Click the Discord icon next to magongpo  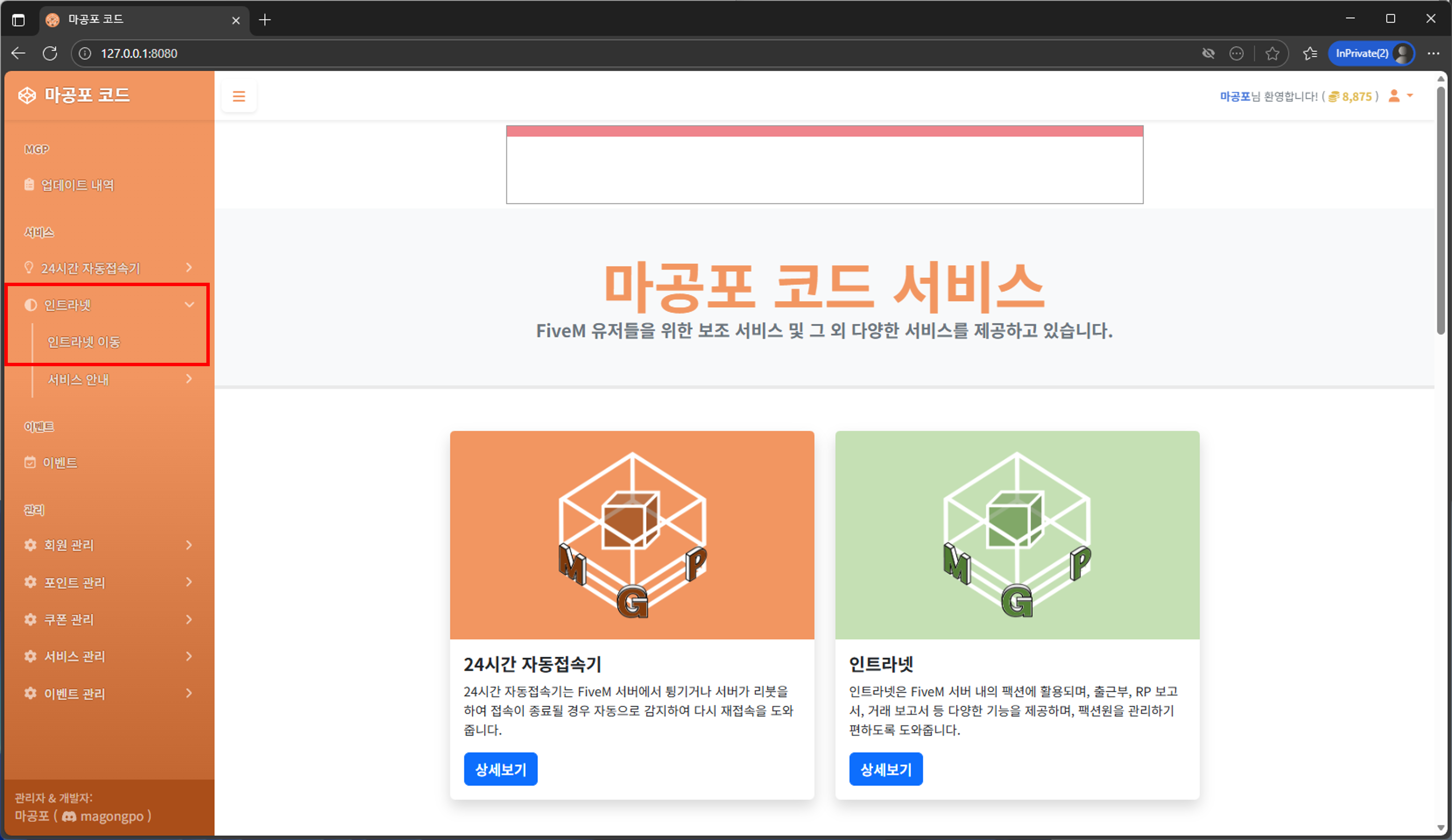(x=69, y=816)
